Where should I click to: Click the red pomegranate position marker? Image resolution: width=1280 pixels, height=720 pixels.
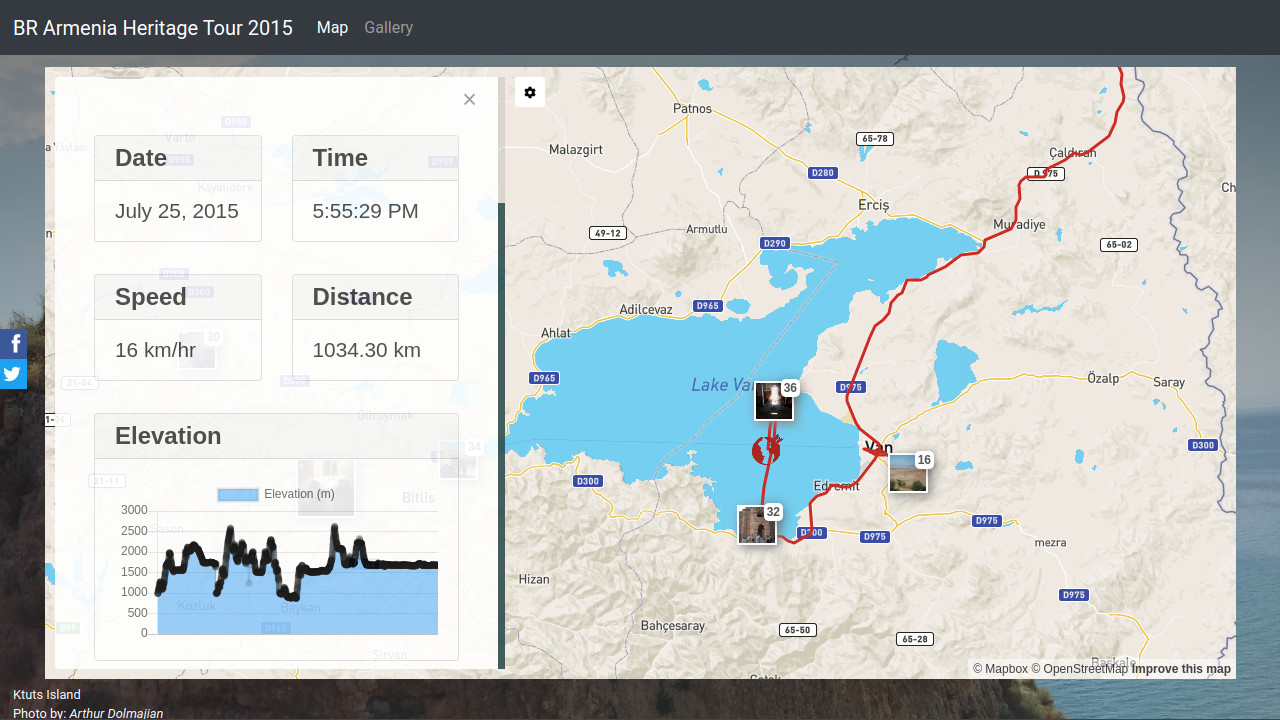coord(765,449)
